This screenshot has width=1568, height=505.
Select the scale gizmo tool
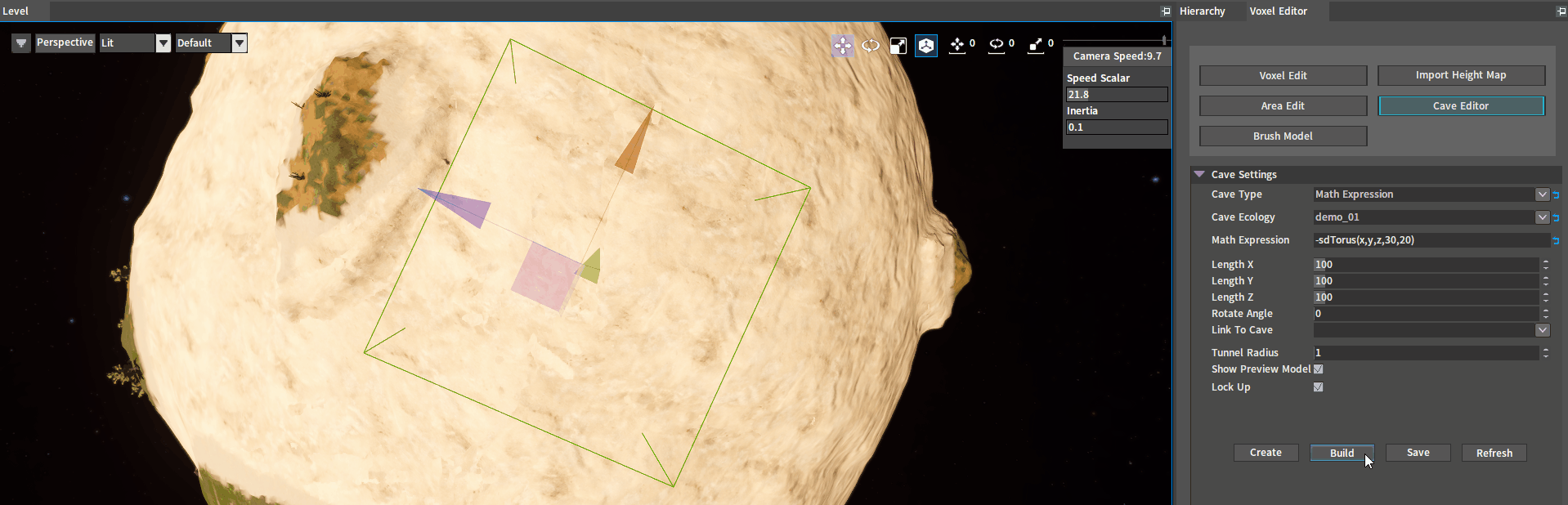coord(898,46)
